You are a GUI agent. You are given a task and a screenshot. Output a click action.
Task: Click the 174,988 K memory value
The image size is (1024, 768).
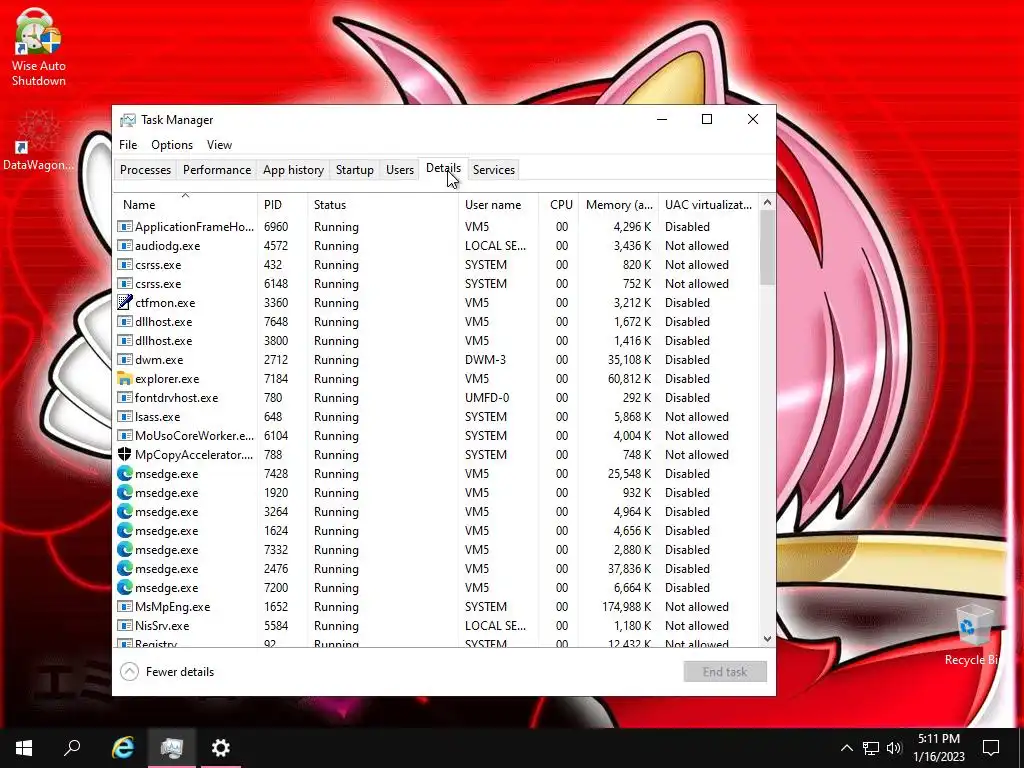coord(626,607)
